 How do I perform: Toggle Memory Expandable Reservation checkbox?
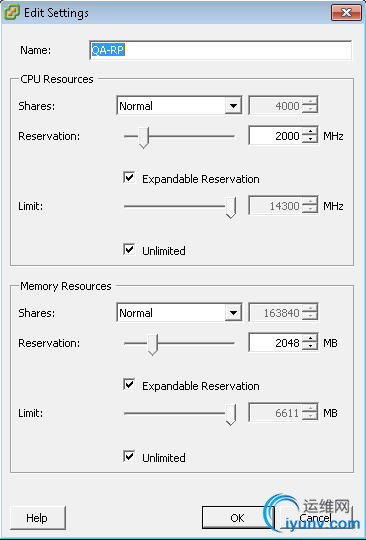(x=129, y=385)
